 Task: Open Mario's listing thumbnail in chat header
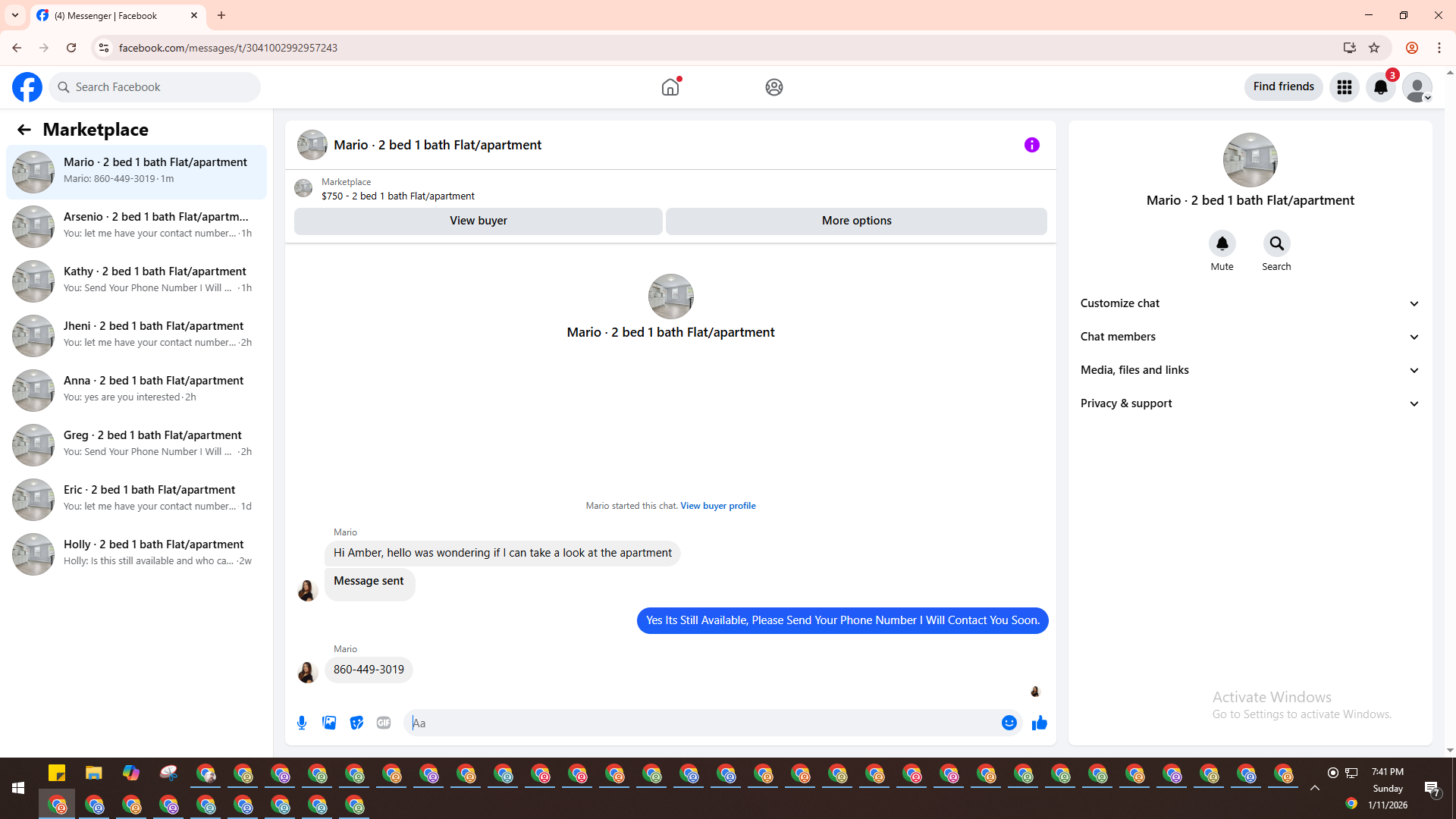312,145
